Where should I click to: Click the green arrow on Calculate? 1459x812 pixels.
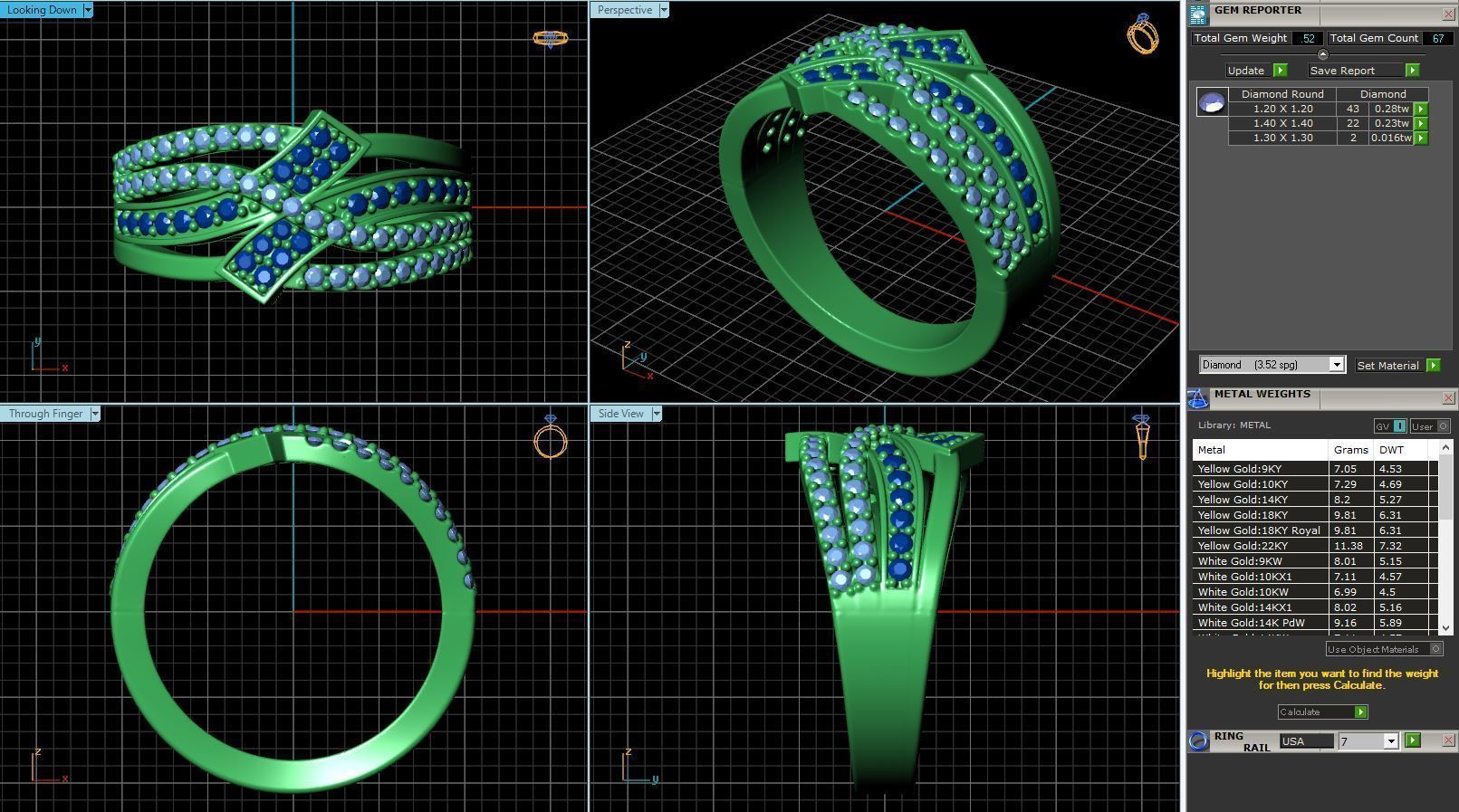[1360, 712]
